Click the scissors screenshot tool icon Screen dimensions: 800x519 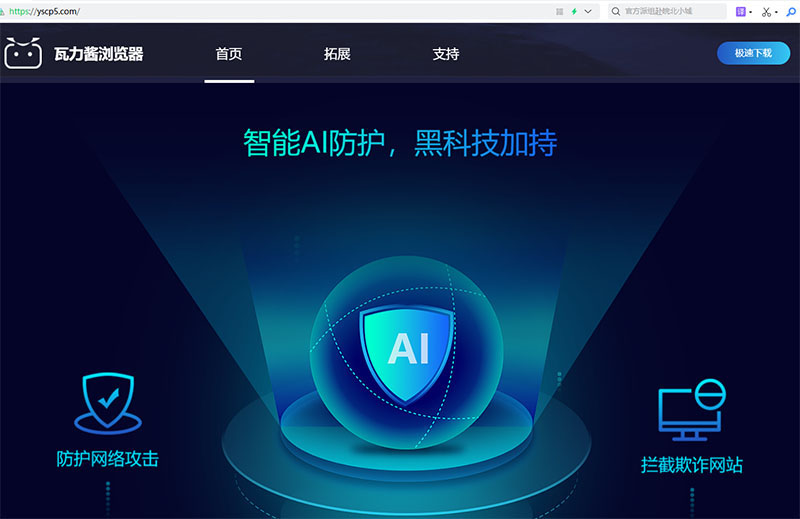766,12
